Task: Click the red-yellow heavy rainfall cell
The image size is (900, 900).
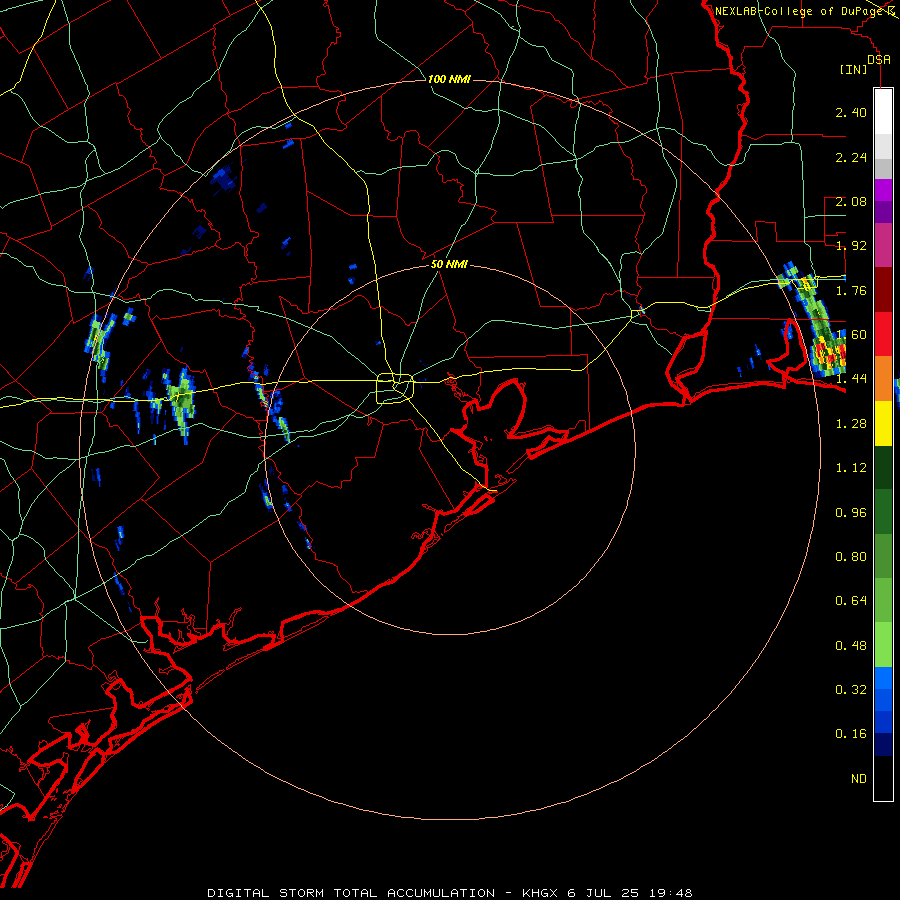Action: click(x=830, y=354)
